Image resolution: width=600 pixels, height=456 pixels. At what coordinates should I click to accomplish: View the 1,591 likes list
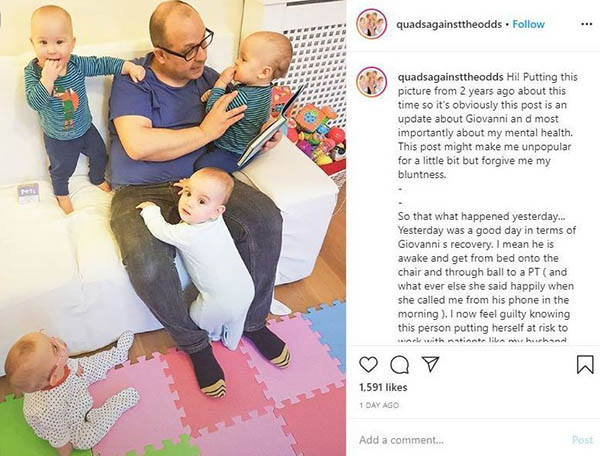click(x=383, y=388)
